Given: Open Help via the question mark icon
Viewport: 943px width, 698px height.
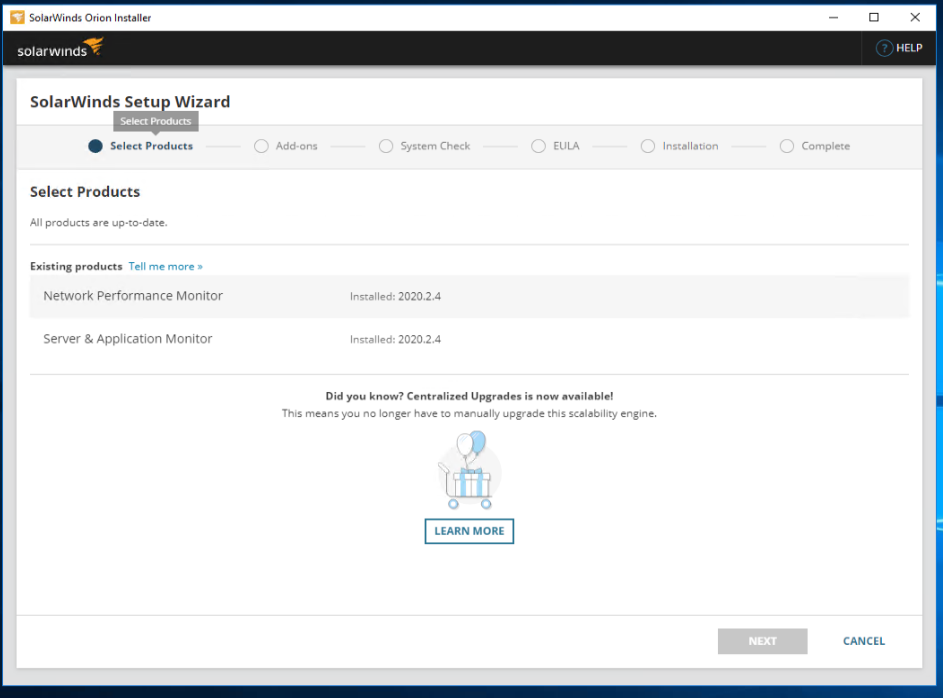Looking at the screenshot, I should click(883, 48).
